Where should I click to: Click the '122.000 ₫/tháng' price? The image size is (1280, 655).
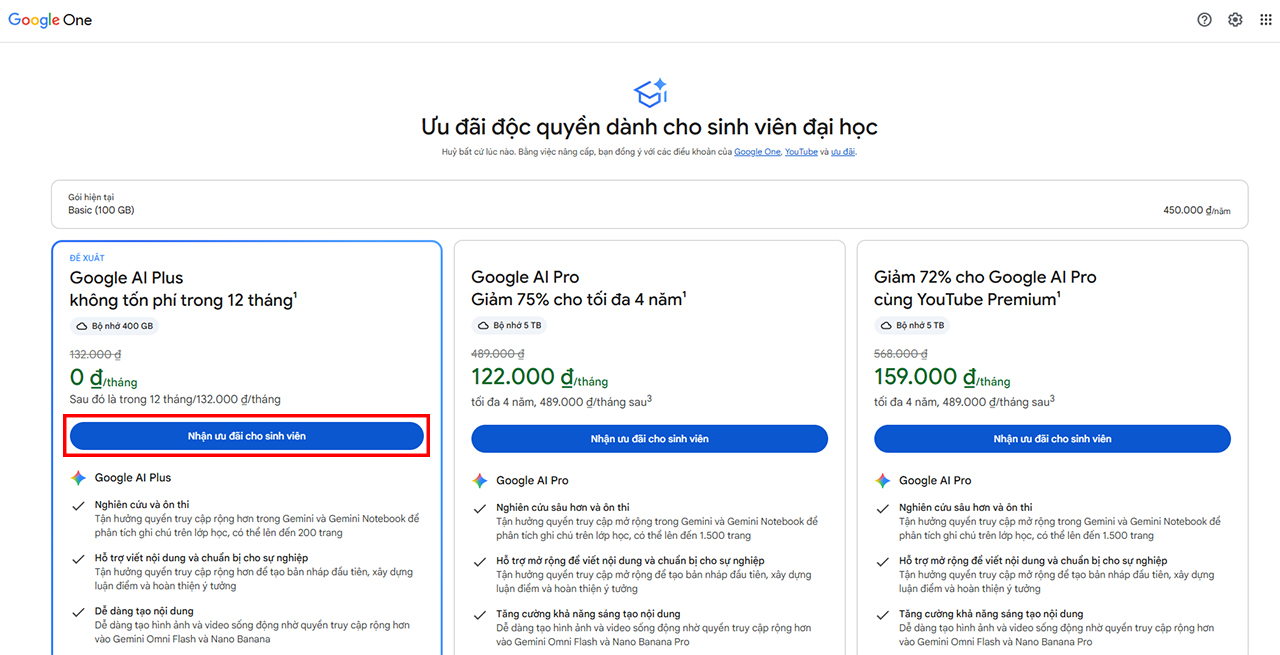pyautogui.click(x=540, y=378)
